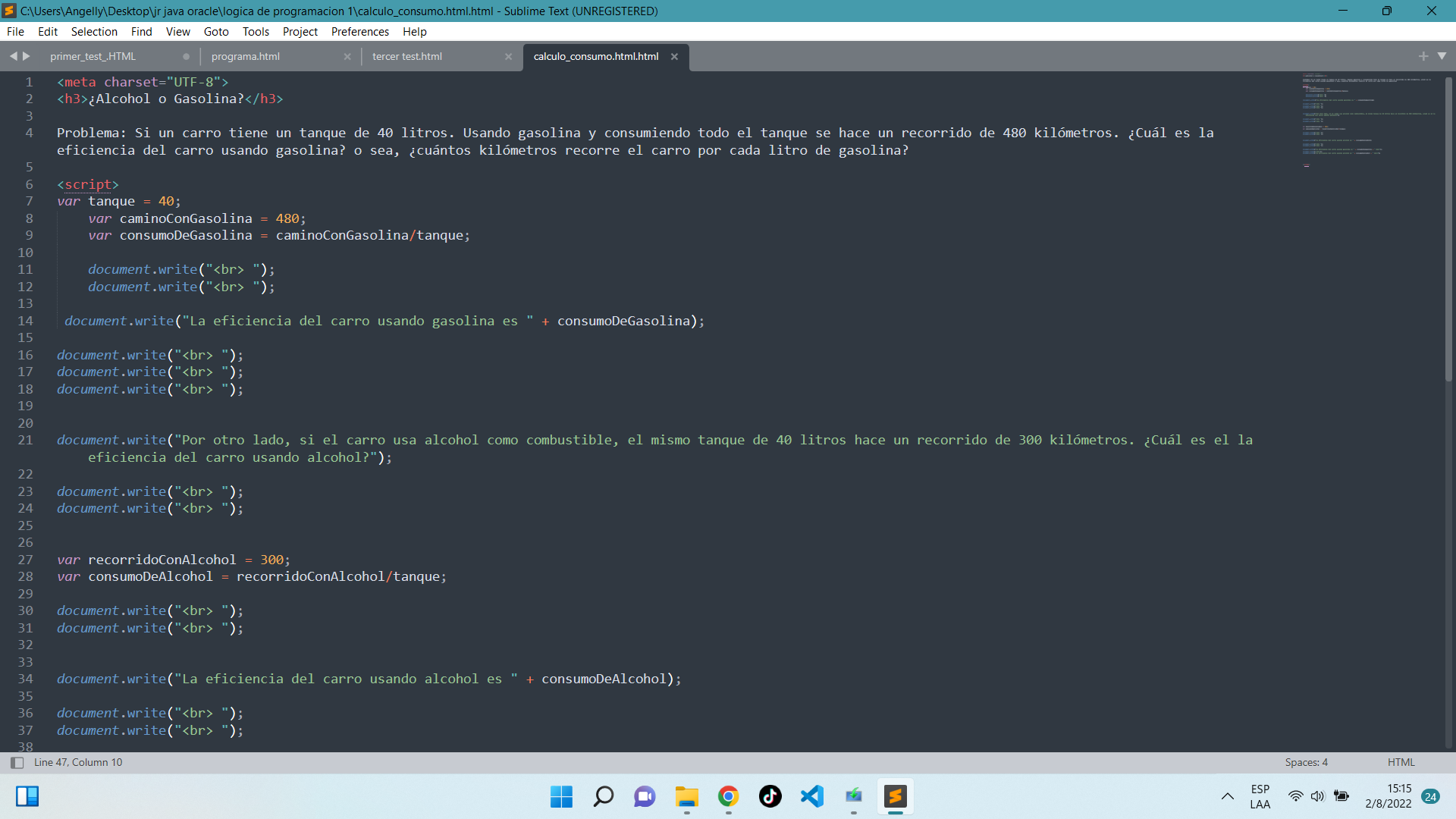Open the Preferences menu

[359, 32]
